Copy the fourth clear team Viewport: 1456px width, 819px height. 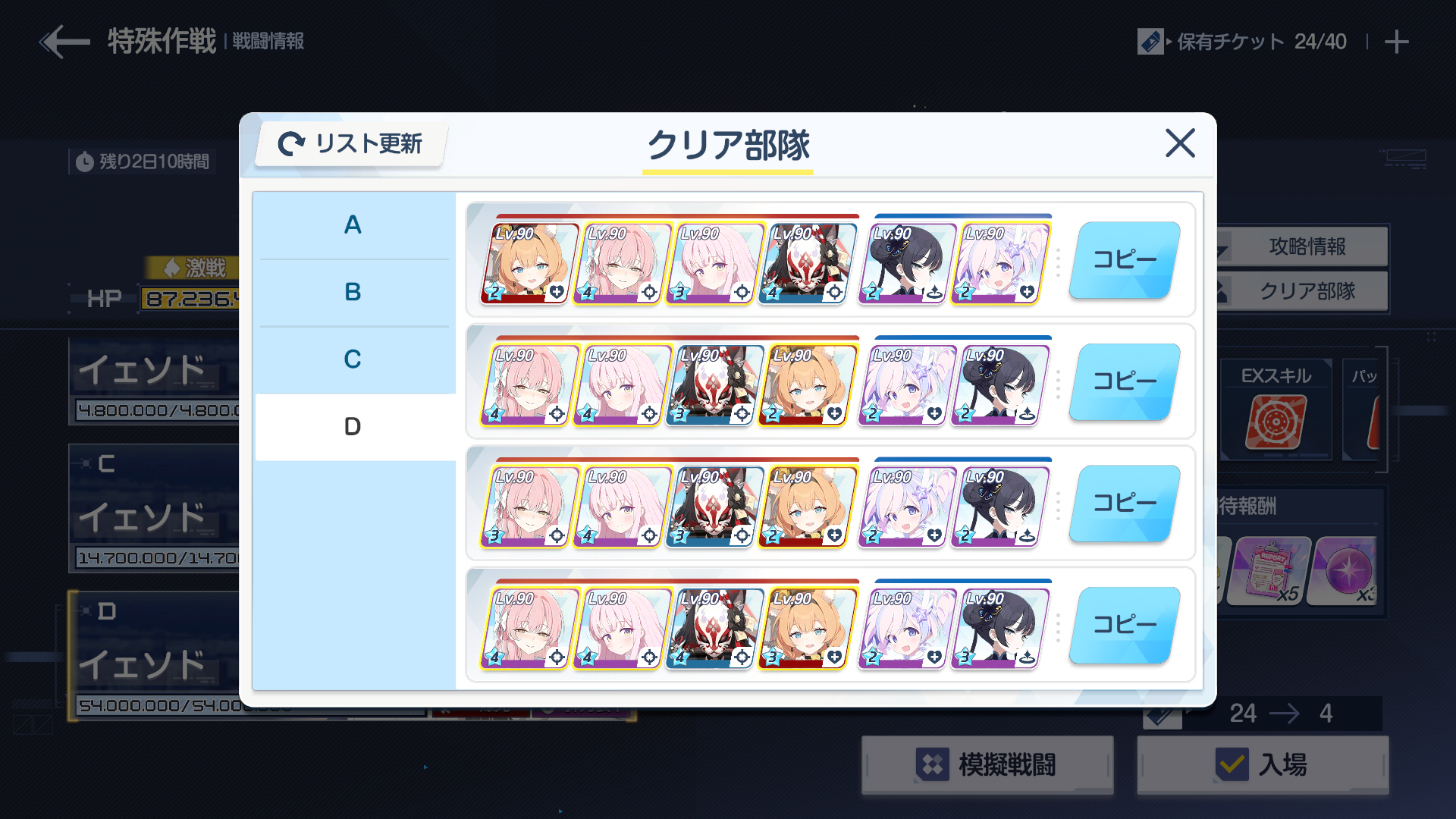pyautogui.click(x=1125, y=625)
